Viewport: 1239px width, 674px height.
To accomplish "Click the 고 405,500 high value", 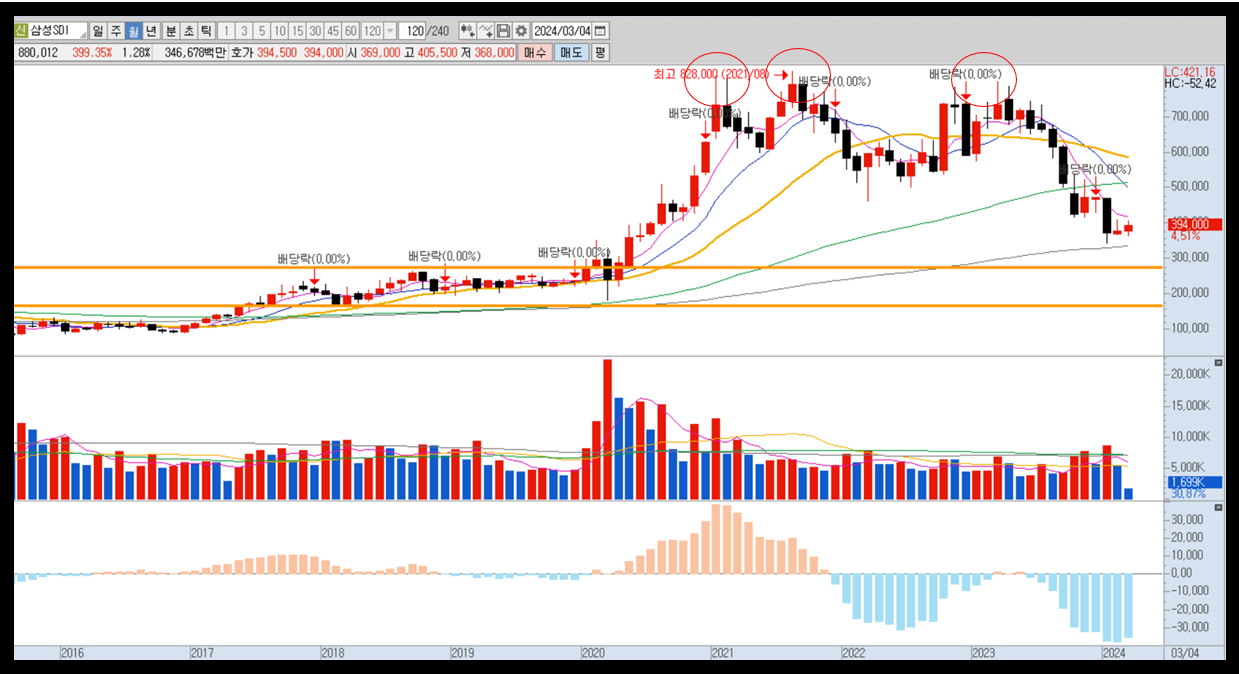I will pyautogui.click(x=430, y=52).
